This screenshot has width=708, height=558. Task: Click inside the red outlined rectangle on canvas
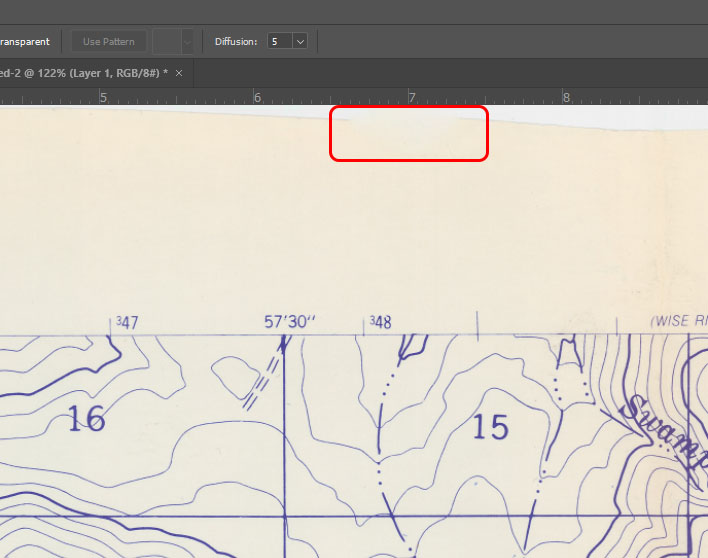click(x=408, y=133)
